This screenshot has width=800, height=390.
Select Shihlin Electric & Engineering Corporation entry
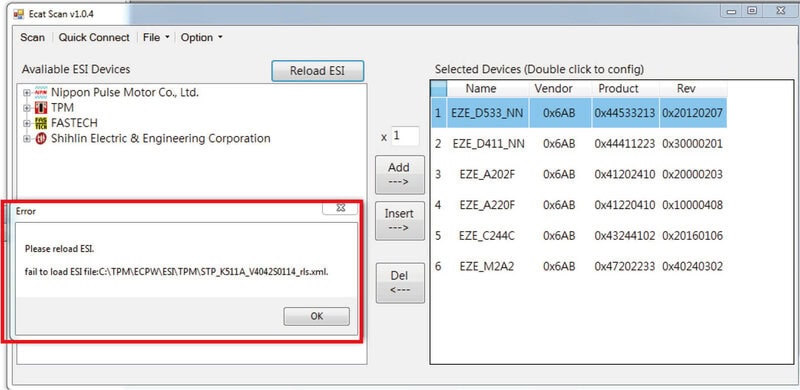tap(161, 138)
